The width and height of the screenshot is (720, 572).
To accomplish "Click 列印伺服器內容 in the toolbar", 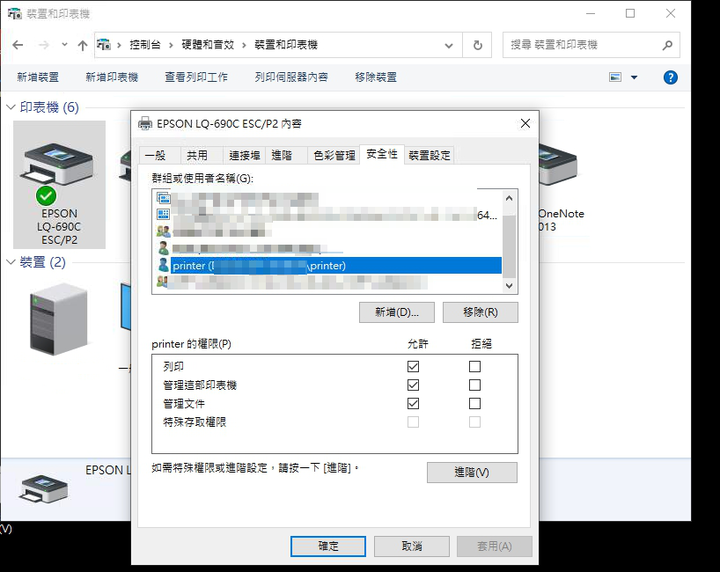I will [x=291, y=77].
